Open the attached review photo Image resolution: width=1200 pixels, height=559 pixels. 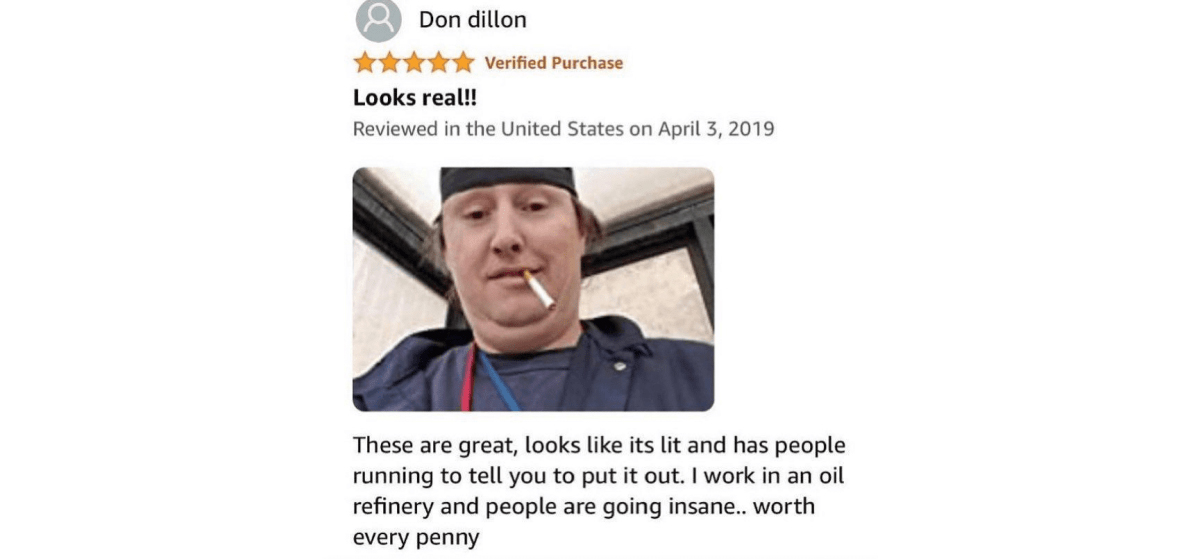[533, 289]
